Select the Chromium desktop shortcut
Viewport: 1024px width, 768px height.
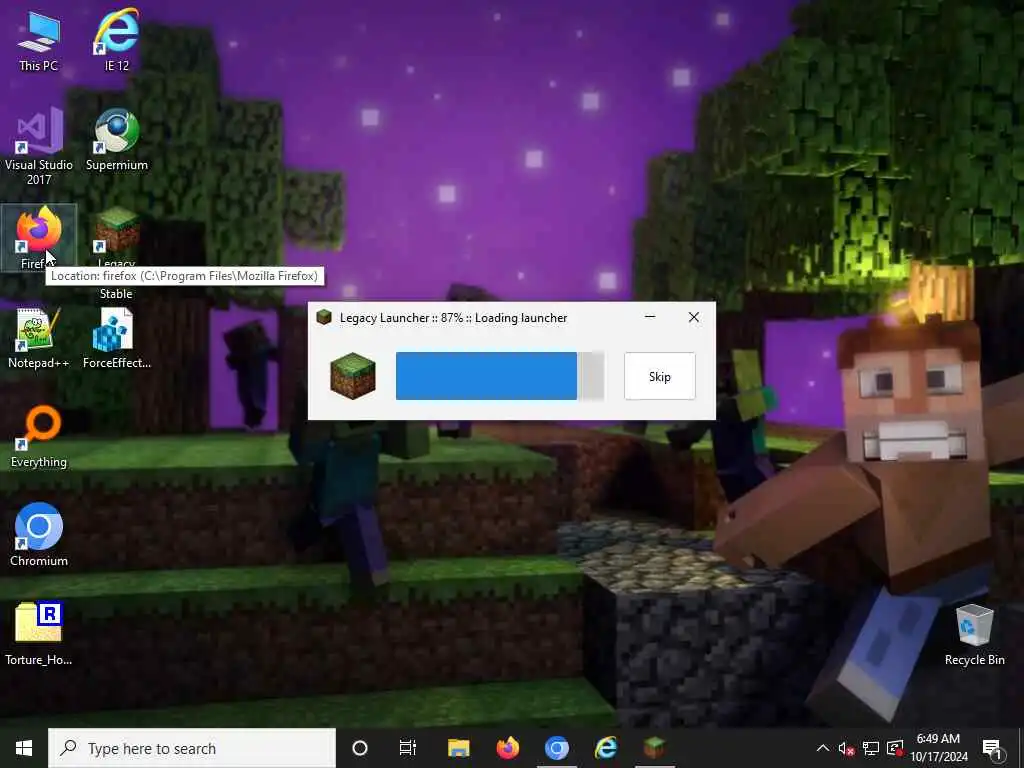39,536
